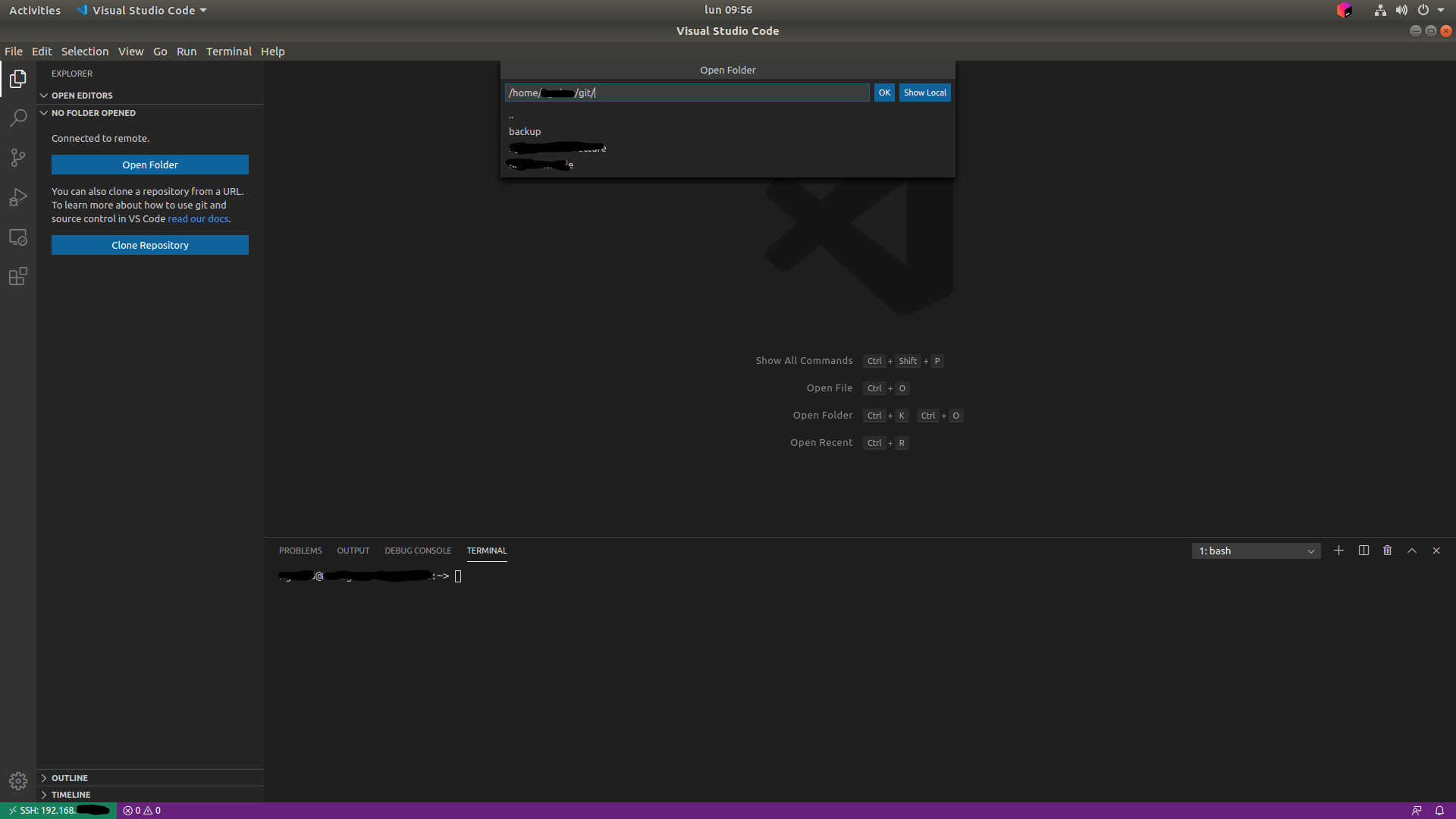The image size is (1456, 819).
Task: Open the network system tray icon
Action: 1380,10
